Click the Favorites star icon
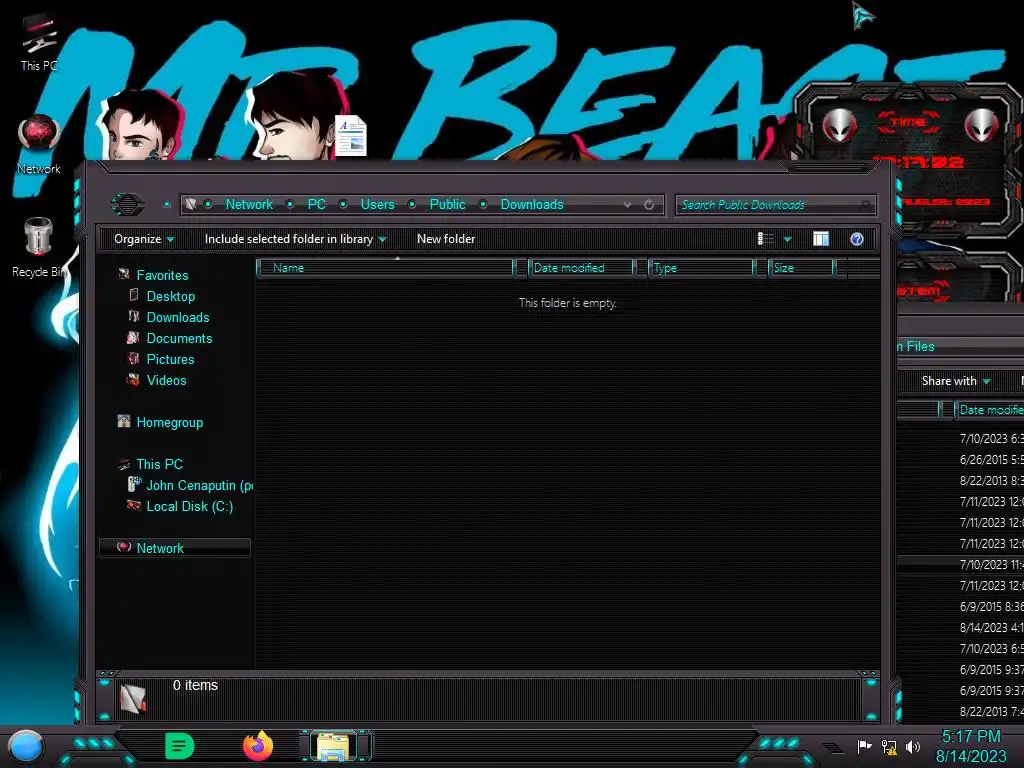The width and height of the screenshot is (1024, 768). [123, 274]
